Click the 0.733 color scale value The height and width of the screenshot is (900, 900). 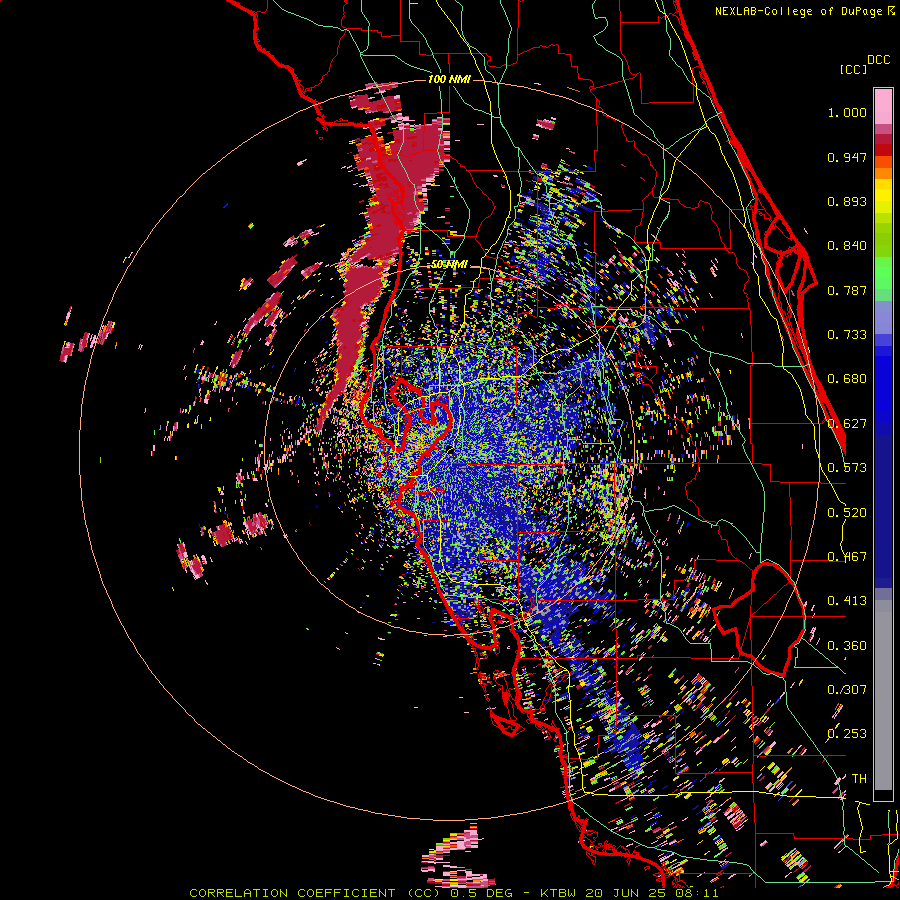point(847,335)
